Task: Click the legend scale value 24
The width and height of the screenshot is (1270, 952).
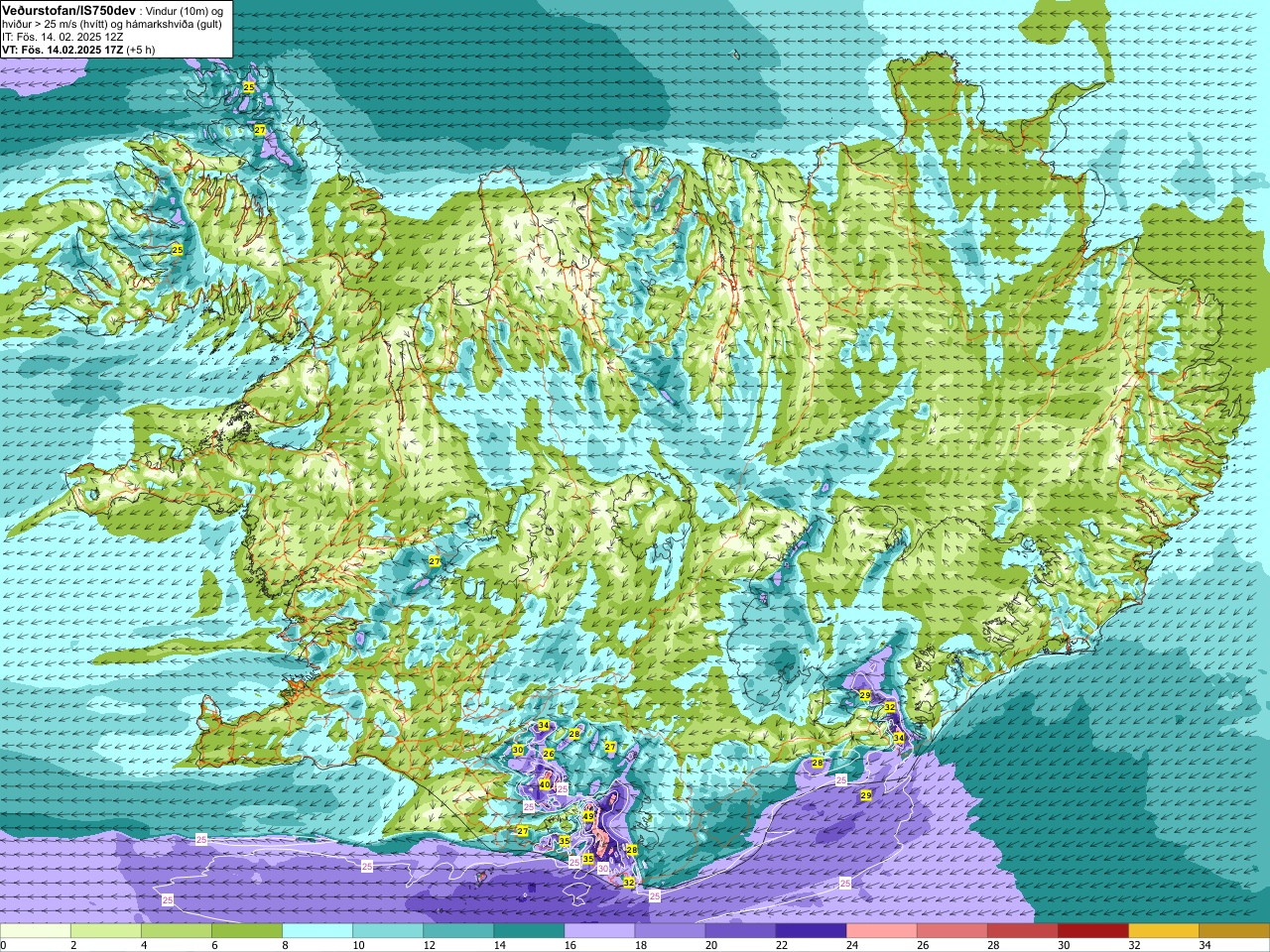Action: [x=851, y=945]
